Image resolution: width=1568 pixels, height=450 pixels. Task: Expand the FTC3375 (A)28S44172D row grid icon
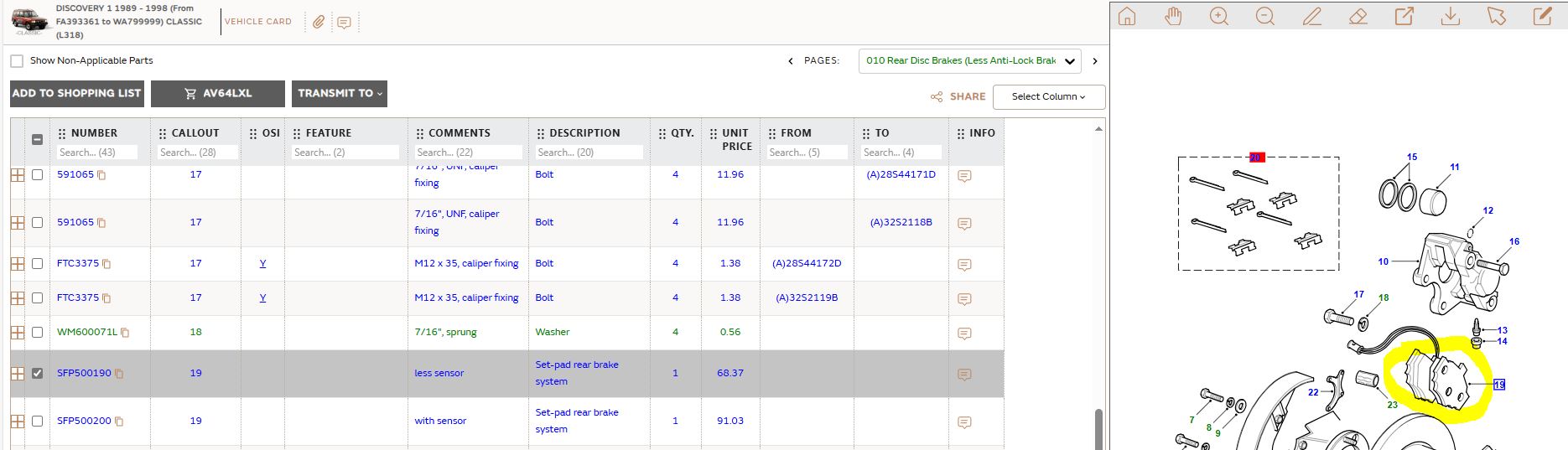pos(17,264)
